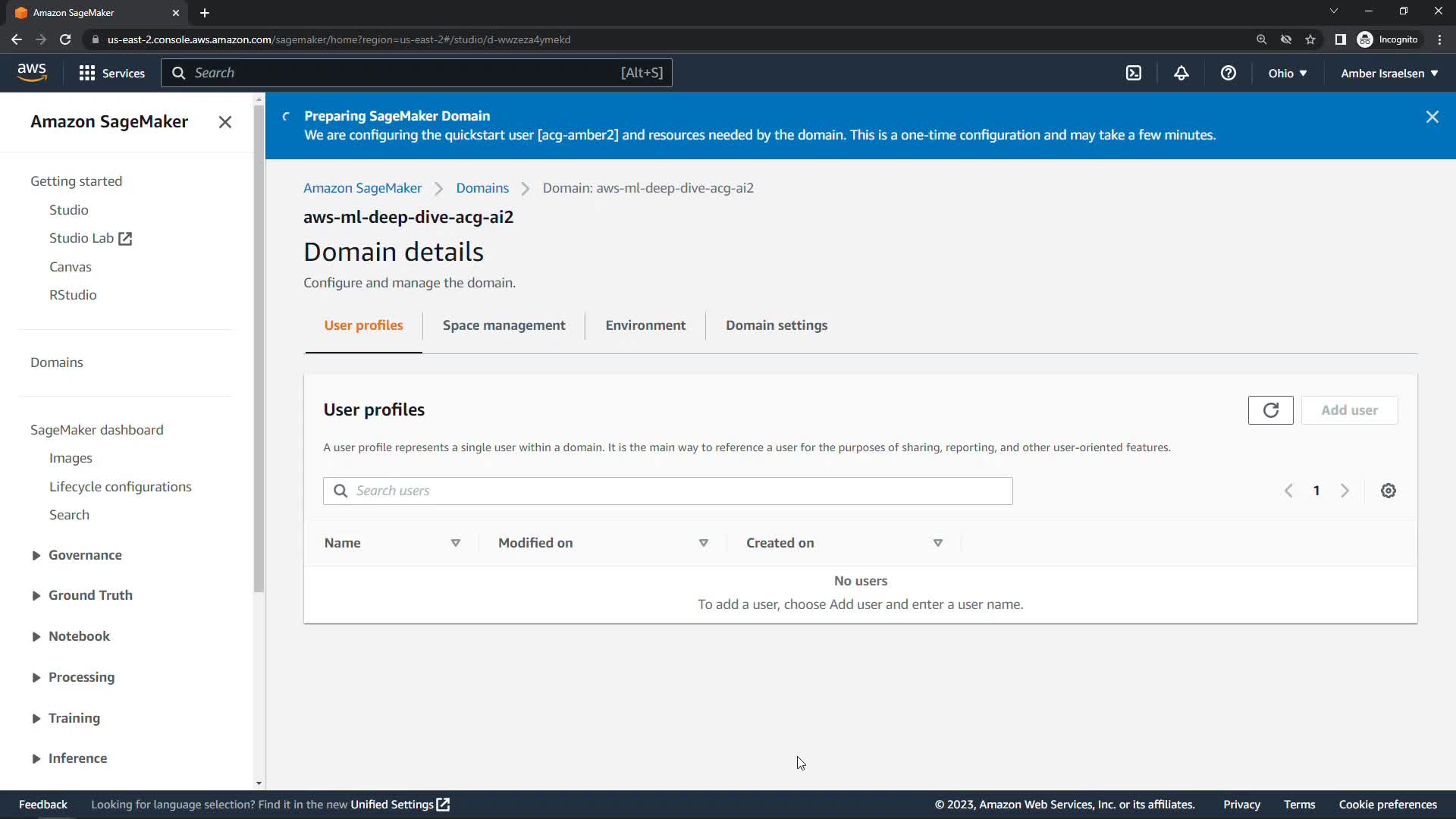
Task: Go to next page of user profiles
Action: 1345,491
